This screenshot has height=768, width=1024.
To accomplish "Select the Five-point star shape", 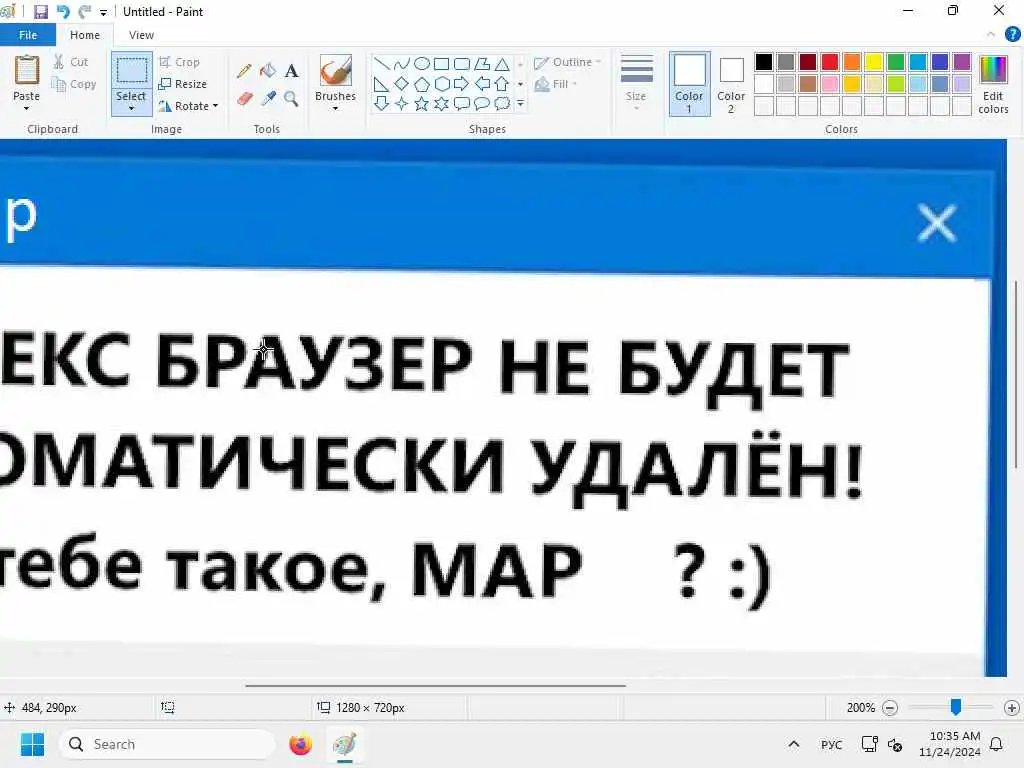I will pyautogui.click(x=422, y=103).
